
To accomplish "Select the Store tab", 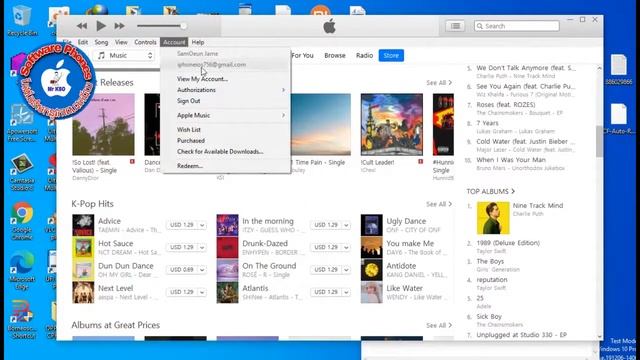I will coord(391,56).
